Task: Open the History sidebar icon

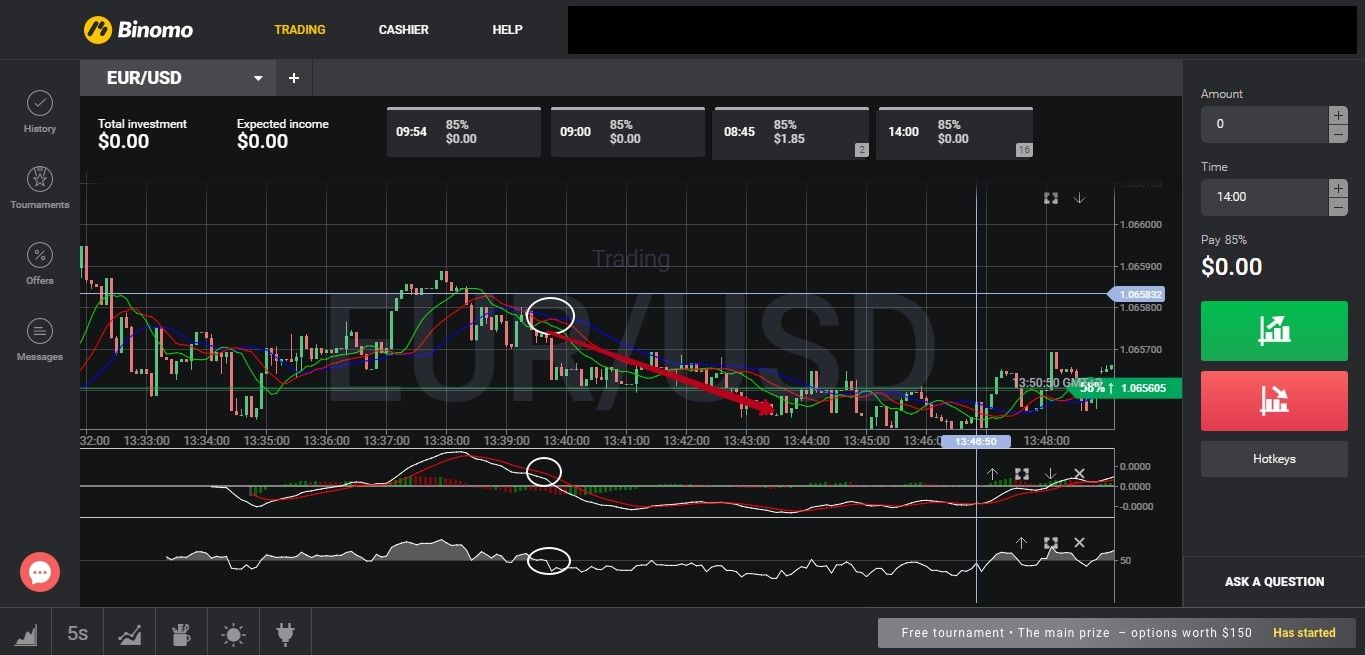Action: 40,104
